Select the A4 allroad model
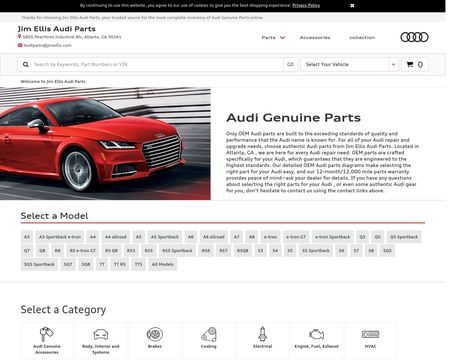 [116, 237]
